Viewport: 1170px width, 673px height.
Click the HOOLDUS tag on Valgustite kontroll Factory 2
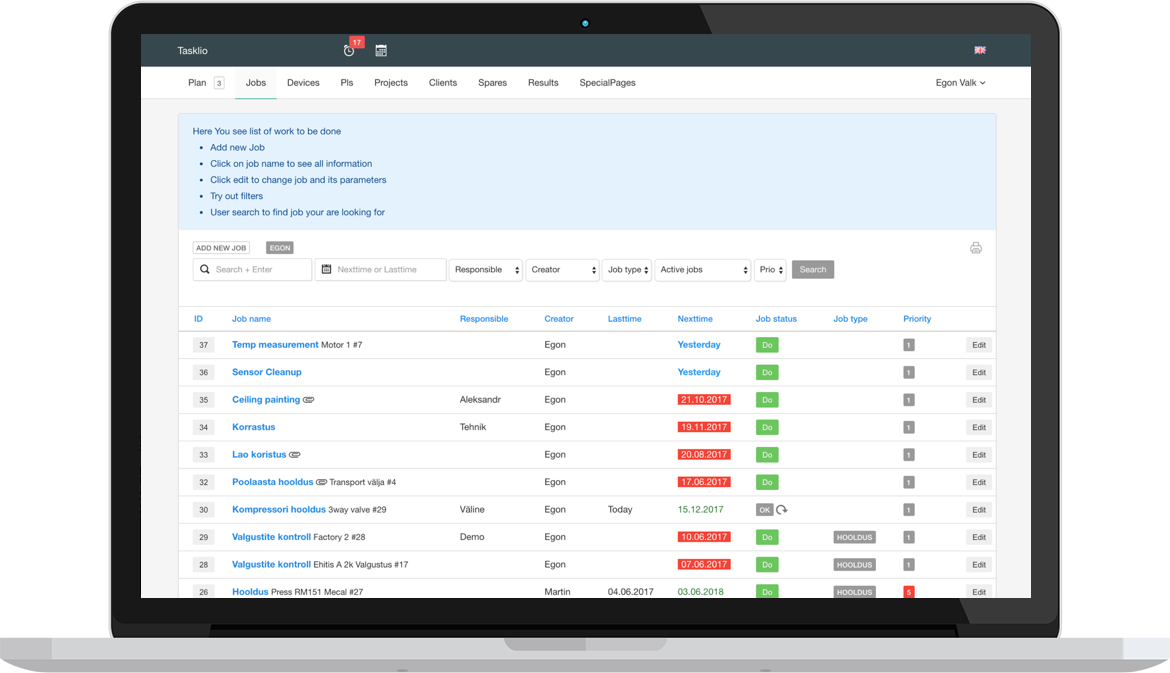tap(854, 537)
